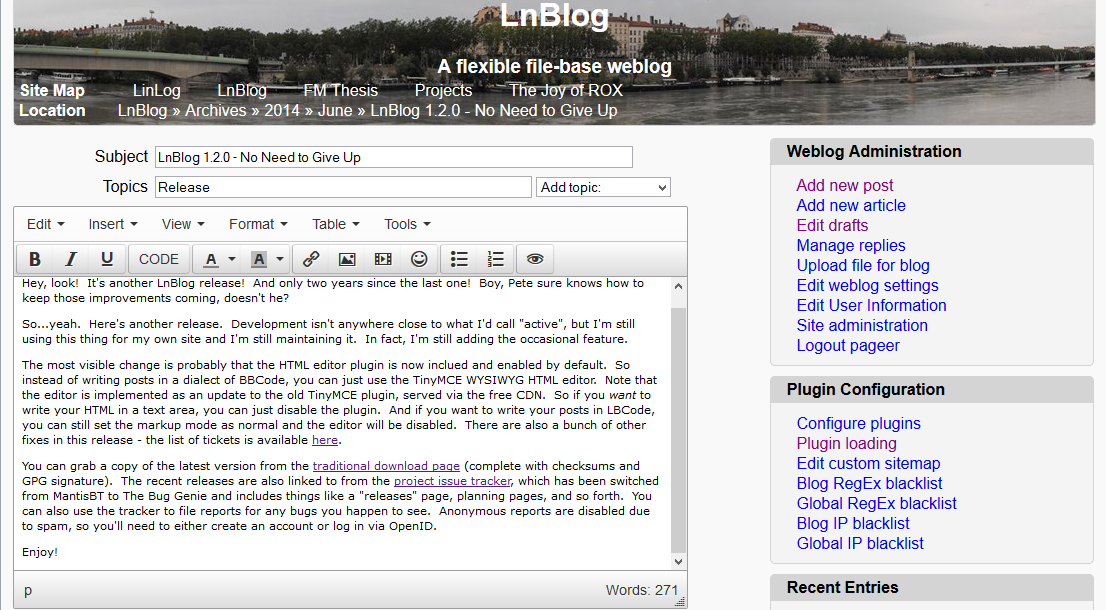Viewport: 1106px width, 610px height.
Task: Open the background color dropdown arrow
Action: click(x=280, y=259)
